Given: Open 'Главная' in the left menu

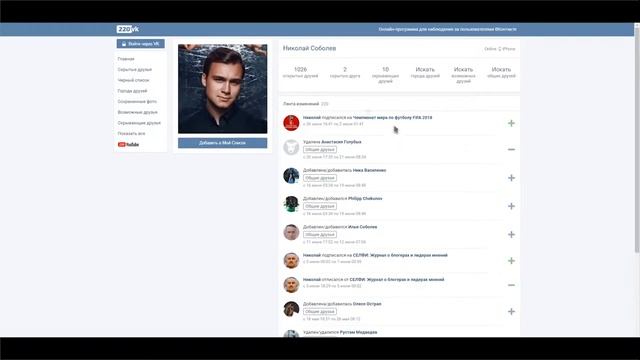Looking at the screenshot, I should (126, 59).
